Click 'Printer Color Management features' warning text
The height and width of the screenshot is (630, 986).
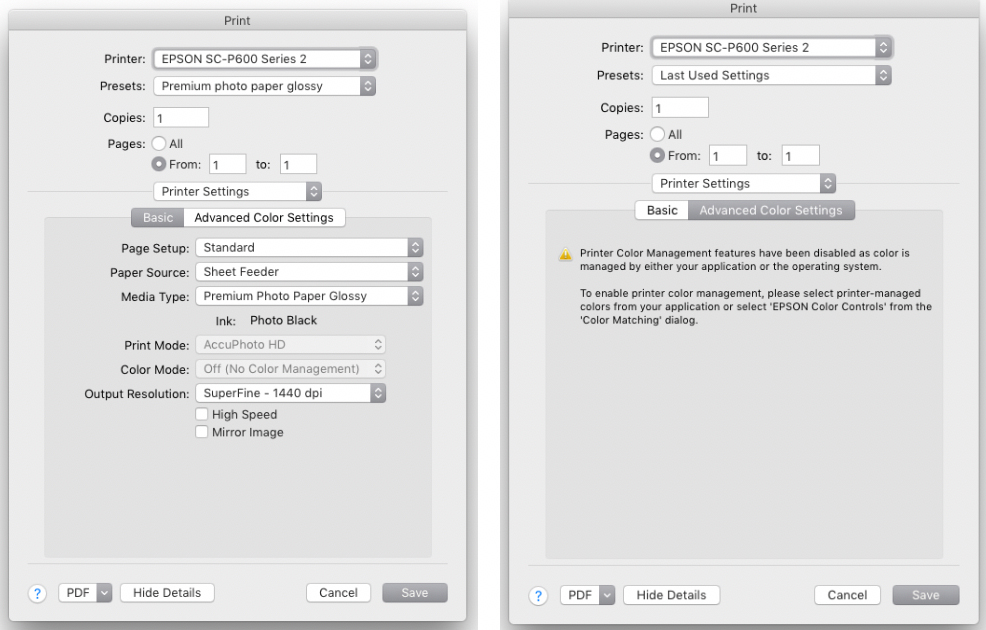coord(745,260)
